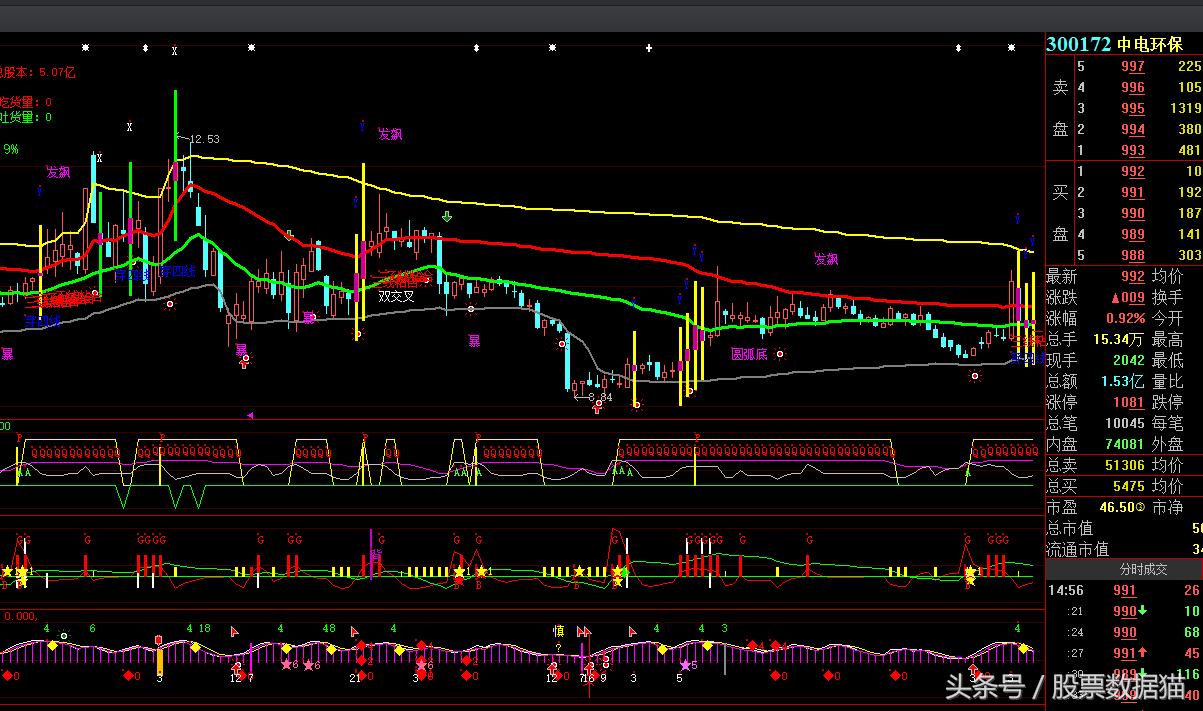Click the red up arrow on the :27 trade row
This screenshot has width=1203, height=711.
(1143, 653)
